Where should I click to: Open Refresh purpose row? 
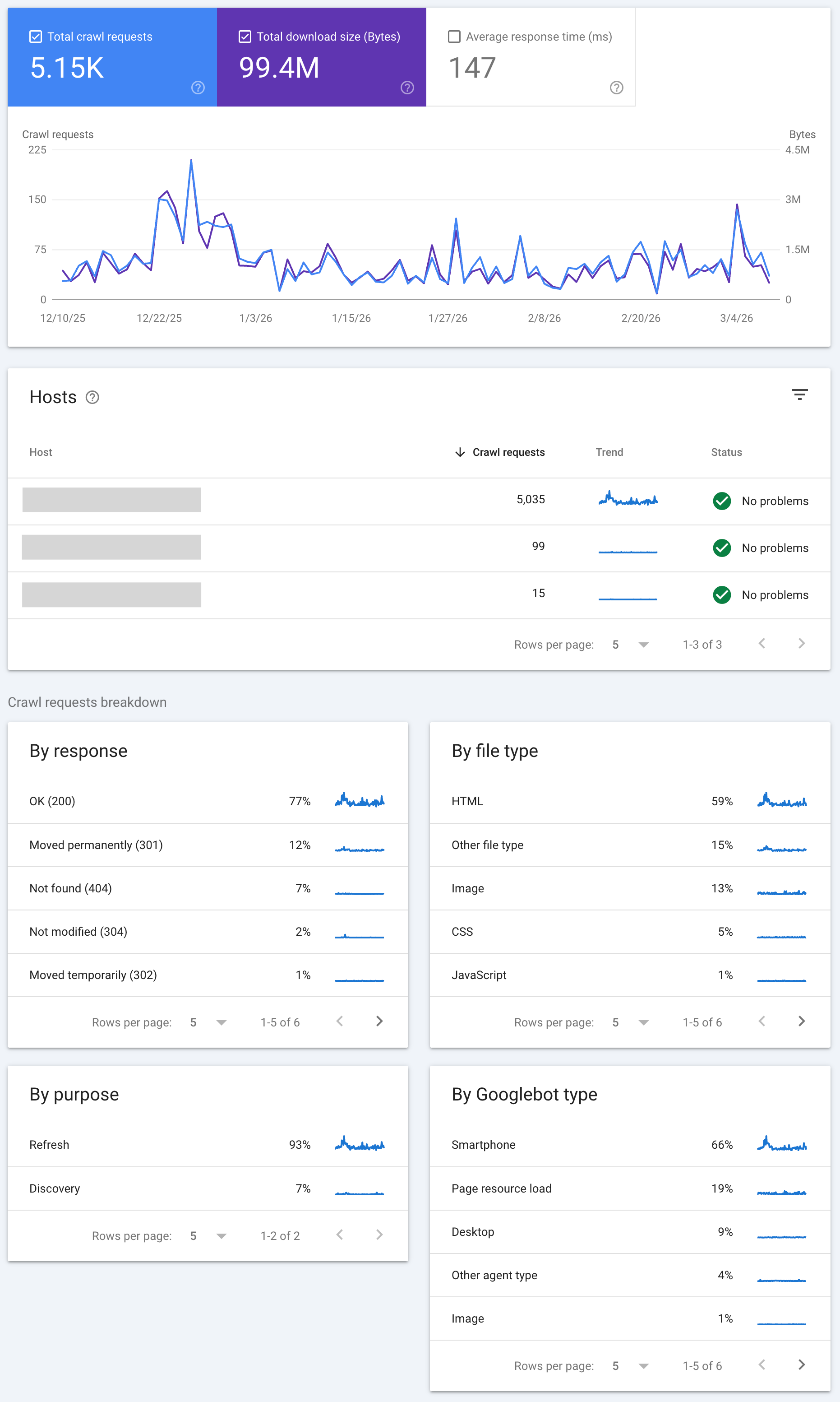click(208, 1145)
